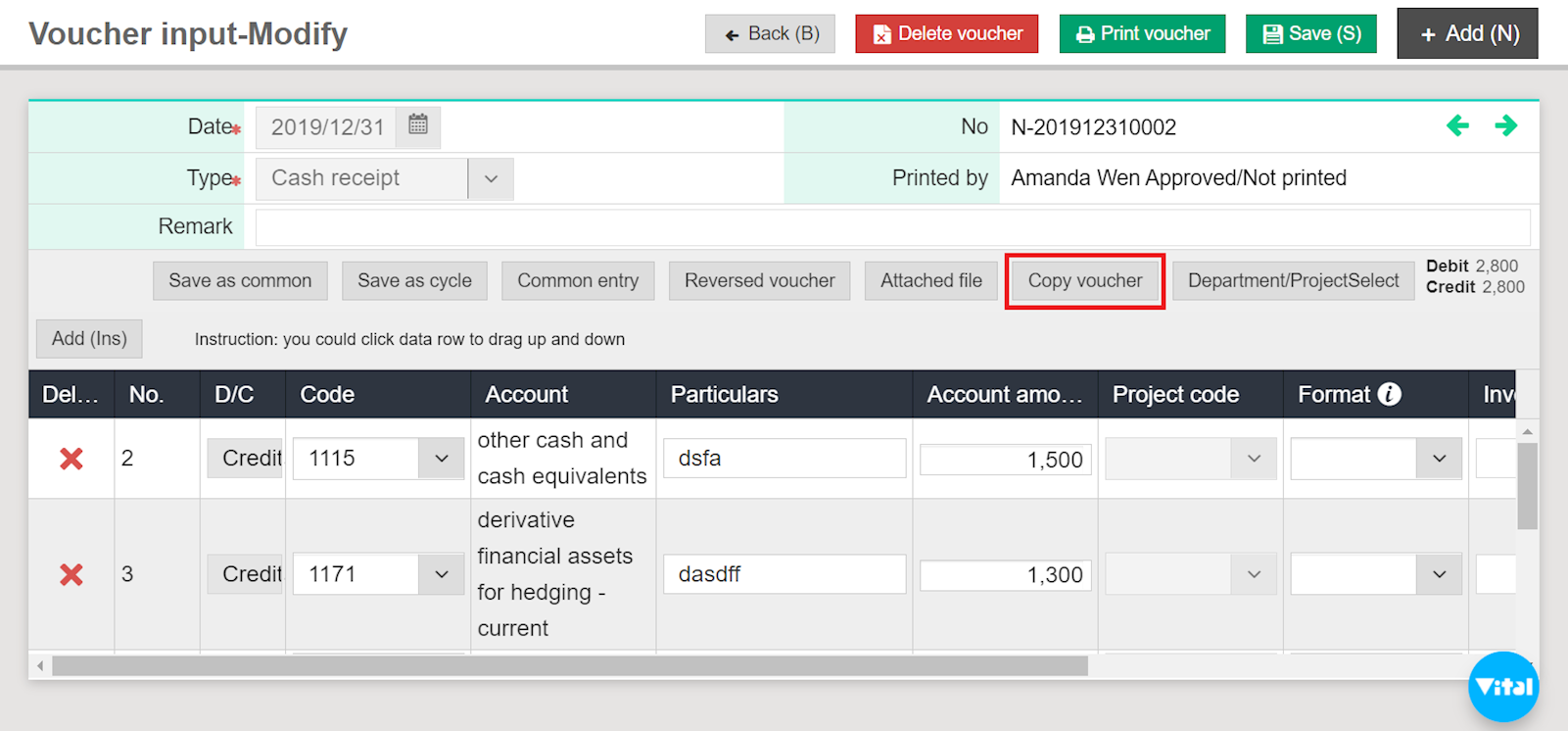Click the Particulars field containing dsfa

784,459
